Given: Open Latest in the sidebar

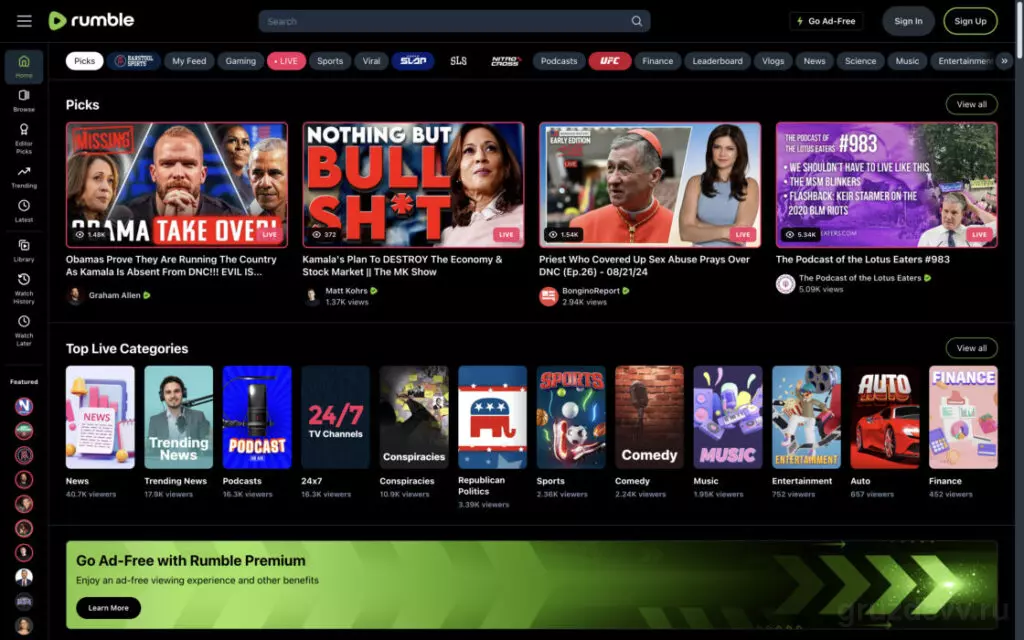Looking at the screenshot, I should click(24, 211).
